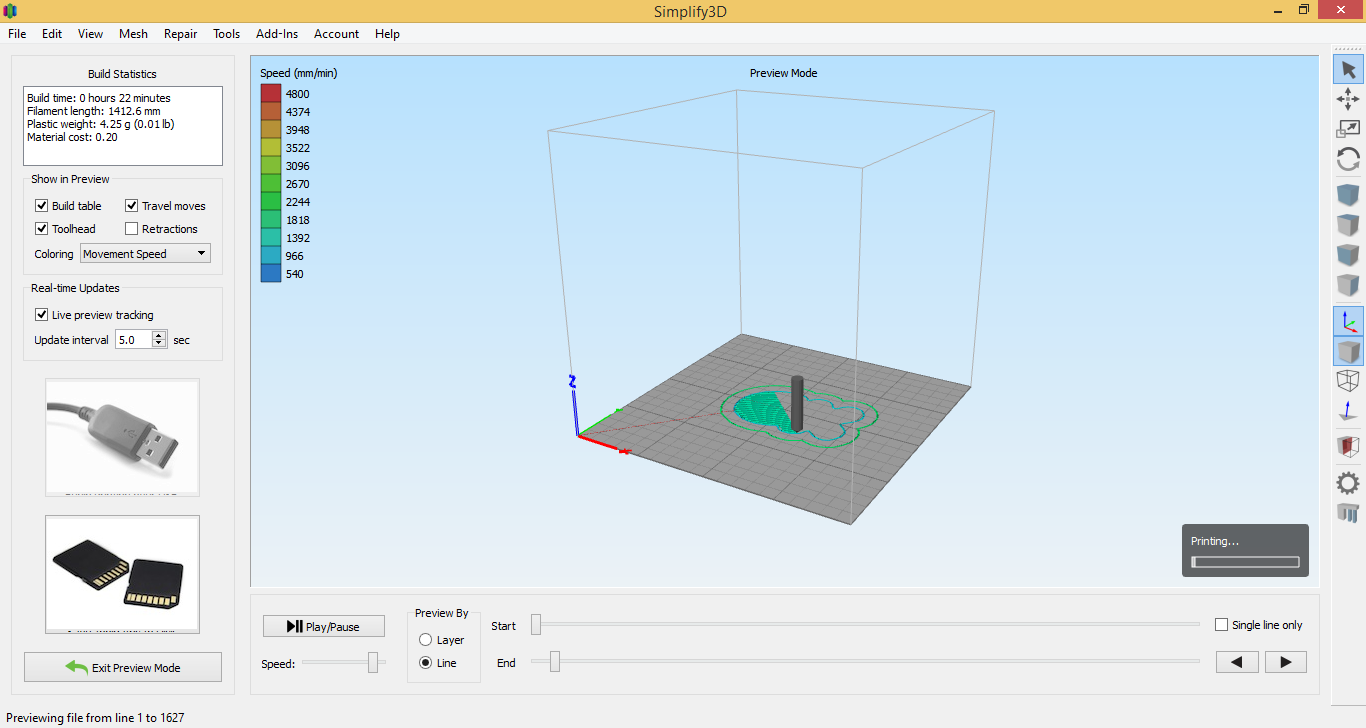Viewport: 1366px width, 728px height.
Task: Click the 'Filament length: 1412.6 mm' line
Action: pos(93,111)
